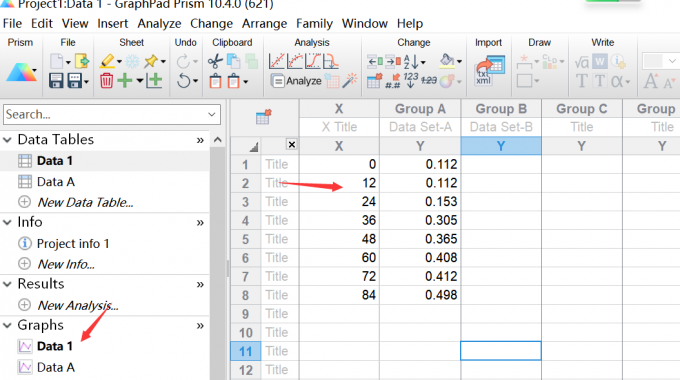The width and height of the screenshot is (680, 380).
Task: Open the Data A graph
Action: (x=56, y=367)
